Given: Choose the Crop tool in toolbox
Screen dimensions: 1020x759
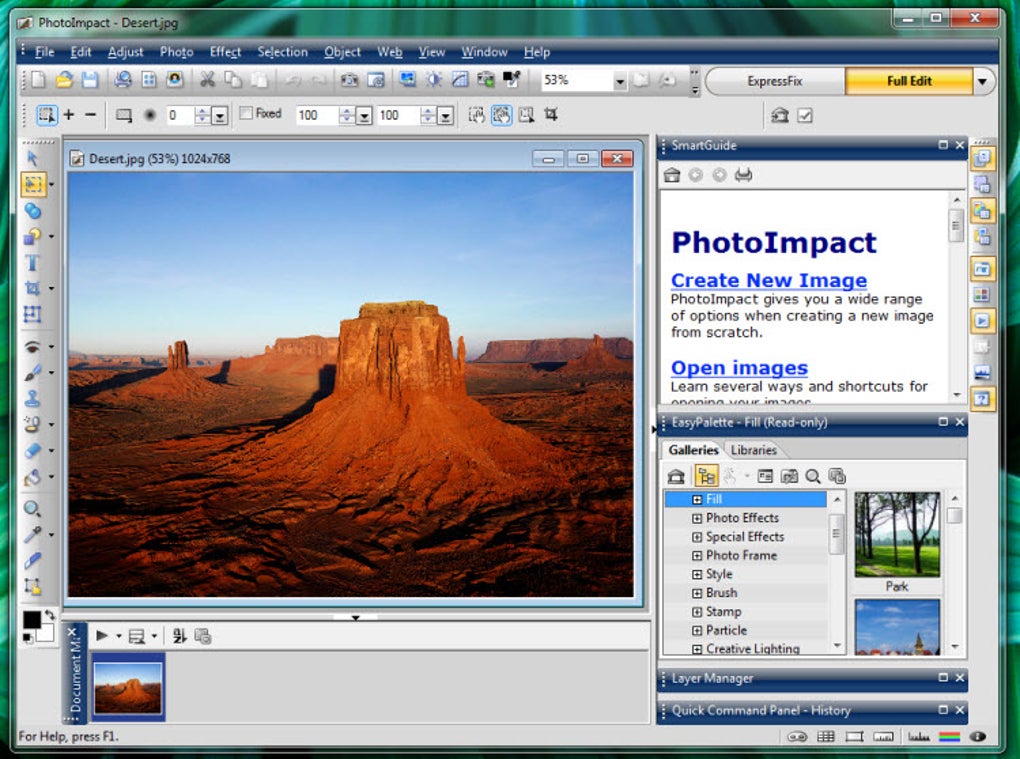Looking at the screenshot, I should [x=32, y=288].
